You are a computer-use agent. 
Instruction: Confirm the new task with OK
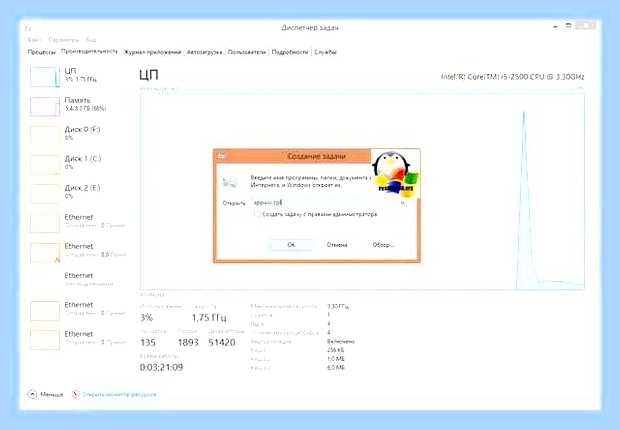click(x=291, y=245)
